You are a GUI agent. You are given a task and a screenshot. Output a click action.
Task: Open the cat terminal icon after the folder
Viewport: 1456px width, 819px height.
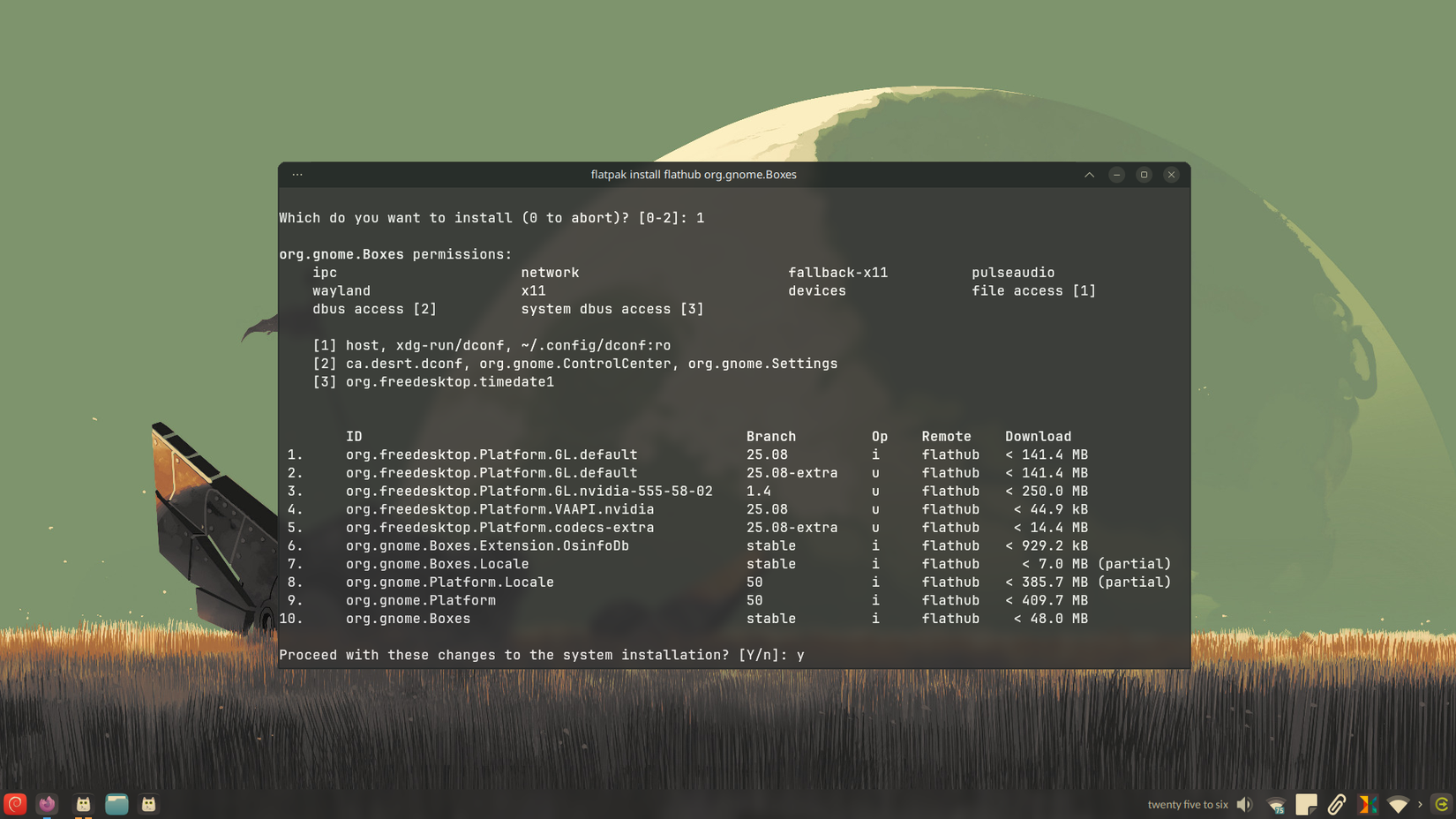149,804
